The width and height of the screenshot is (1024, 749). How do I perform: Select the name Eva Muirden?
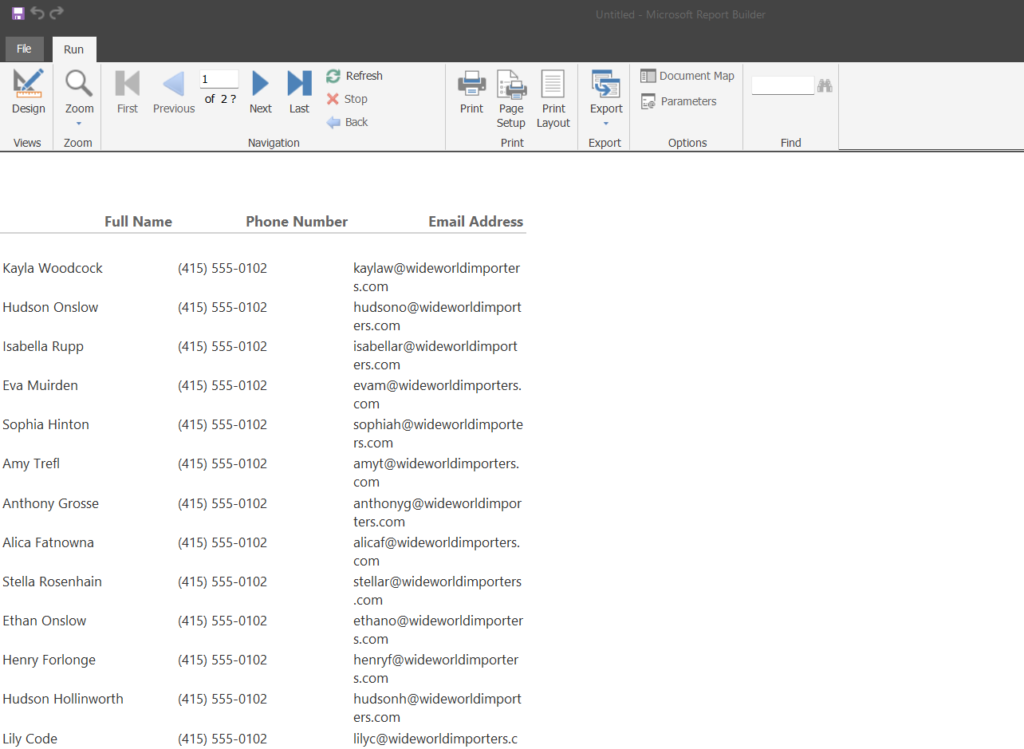[40, 385]
